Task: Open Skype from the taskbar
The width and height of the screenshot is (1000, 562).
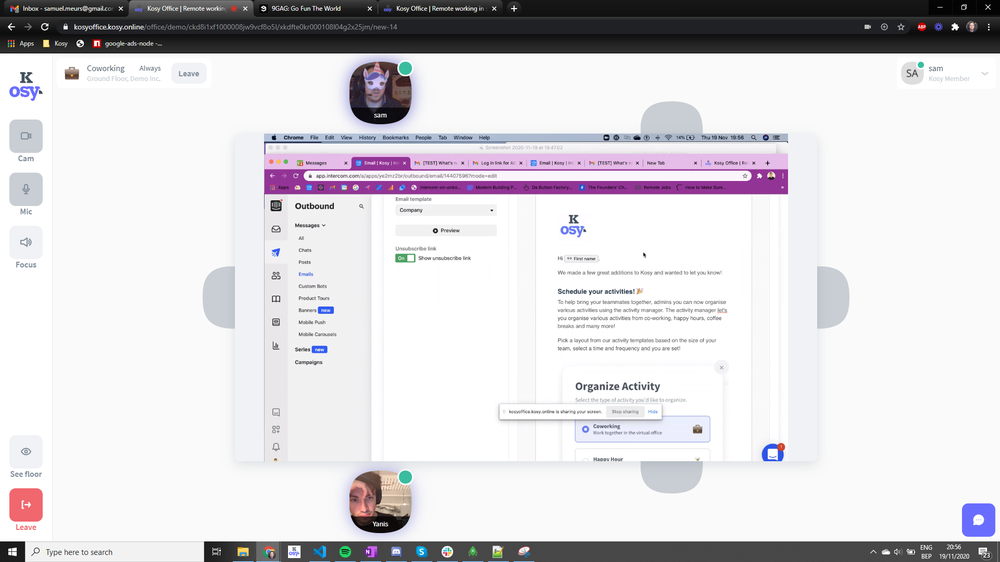Action: (422, 552)
